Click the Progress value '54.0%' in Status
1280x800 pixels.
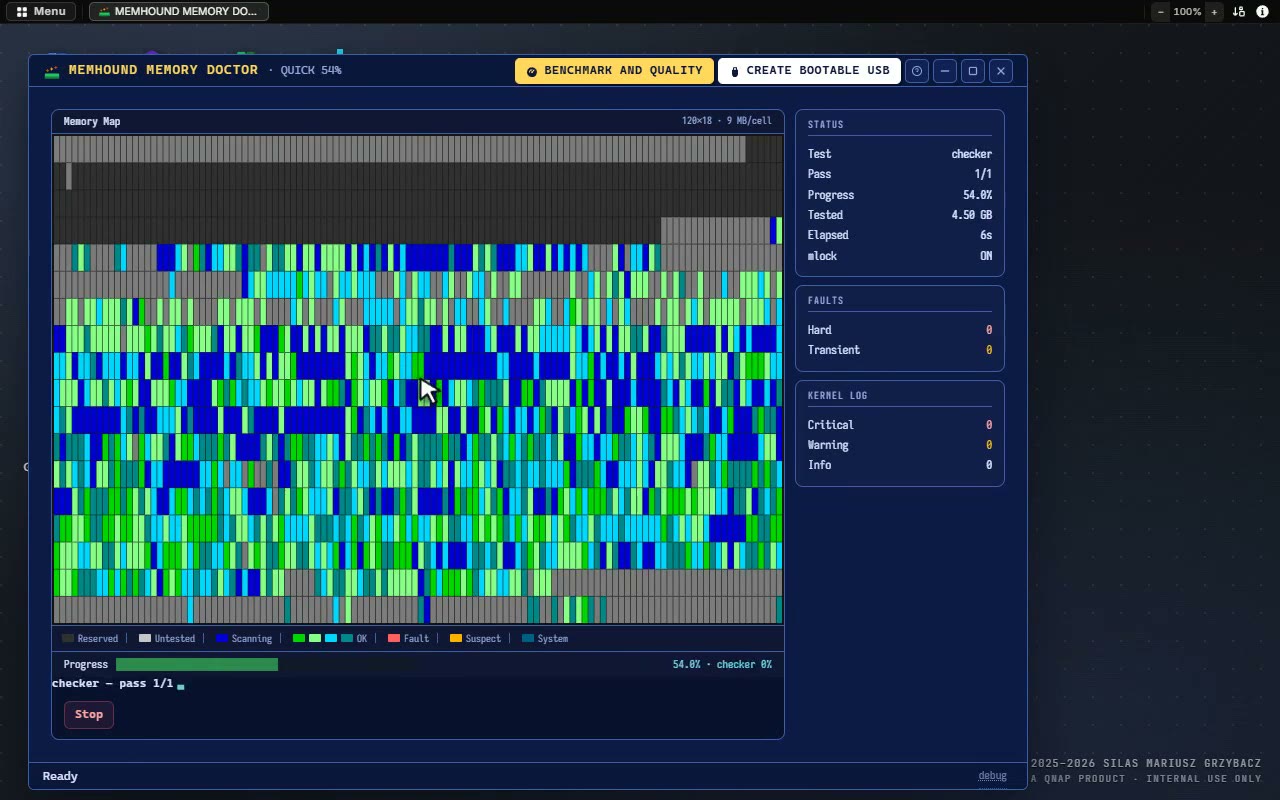(x=977, y=195)
